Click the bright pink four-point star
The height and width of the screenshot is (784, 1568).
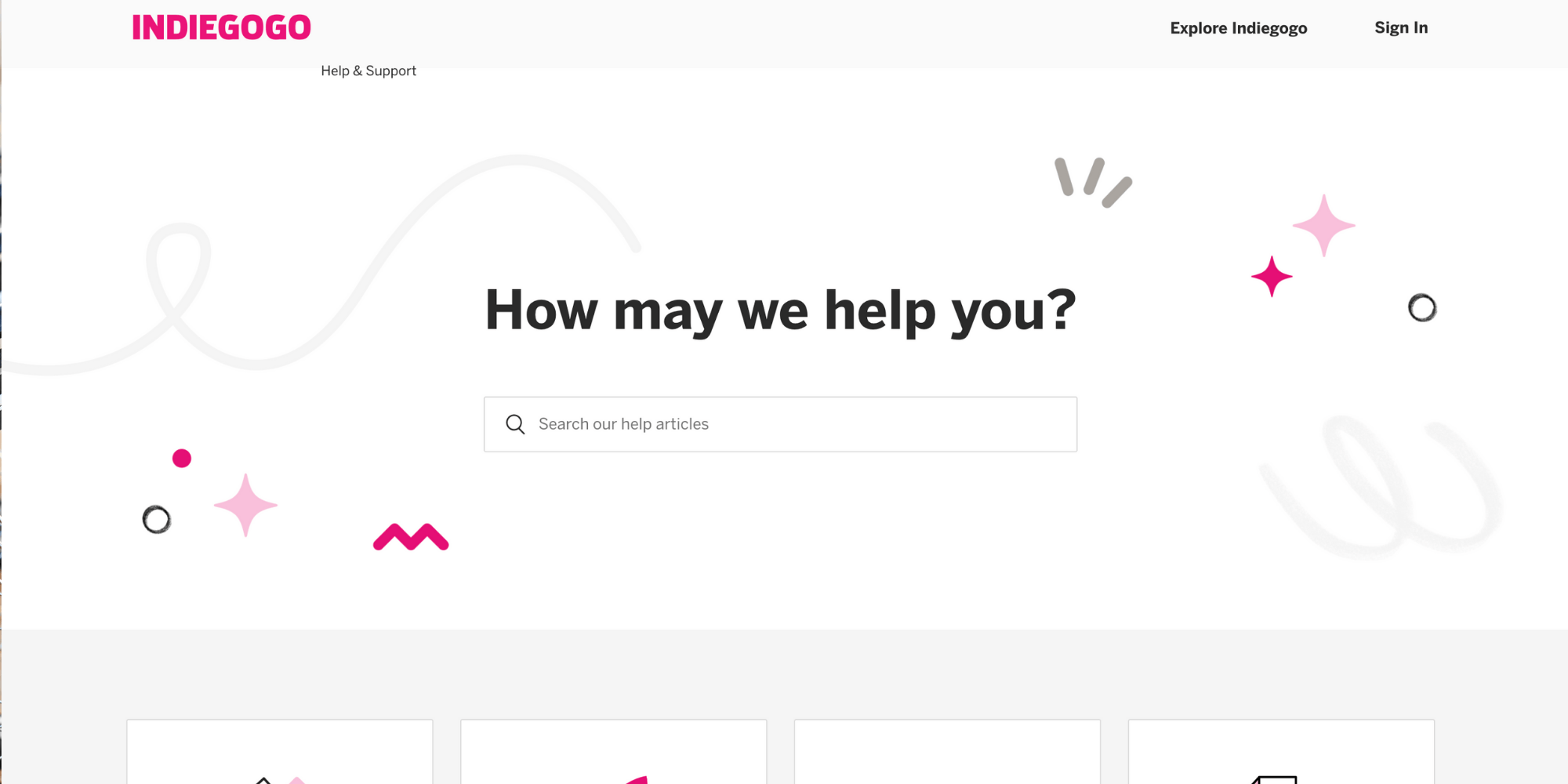click(x=1271, y=277)
